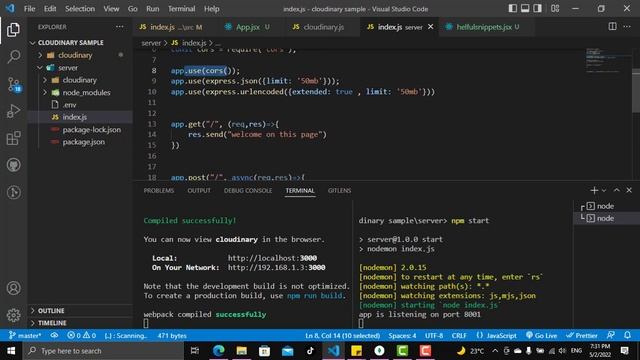The image size is (640, 360).
Task: Open the Search view
Action: click(13, 57)
